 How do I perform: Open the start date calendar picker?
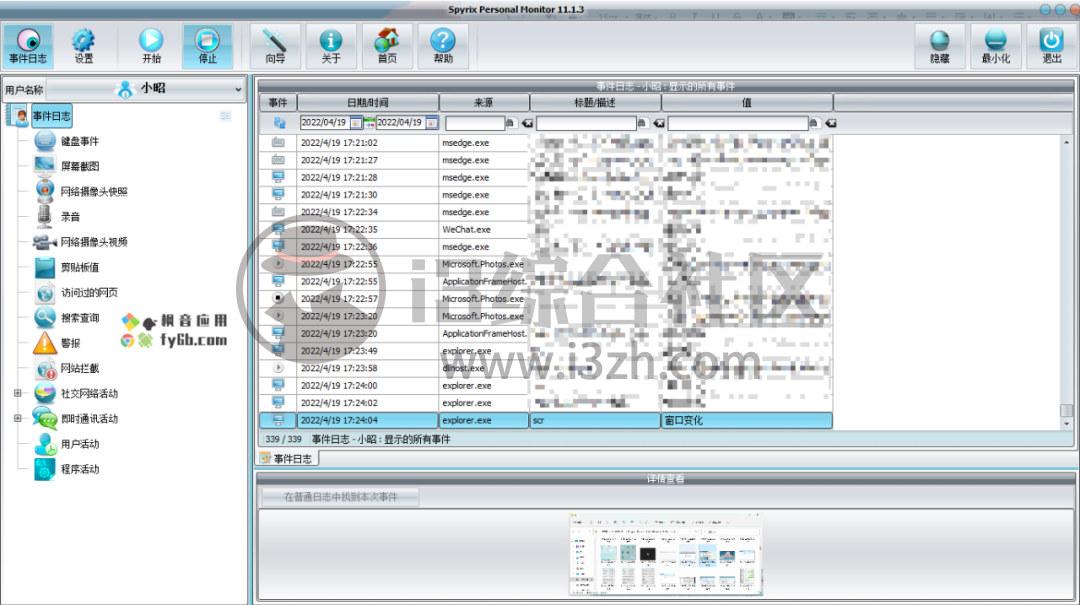356,123
